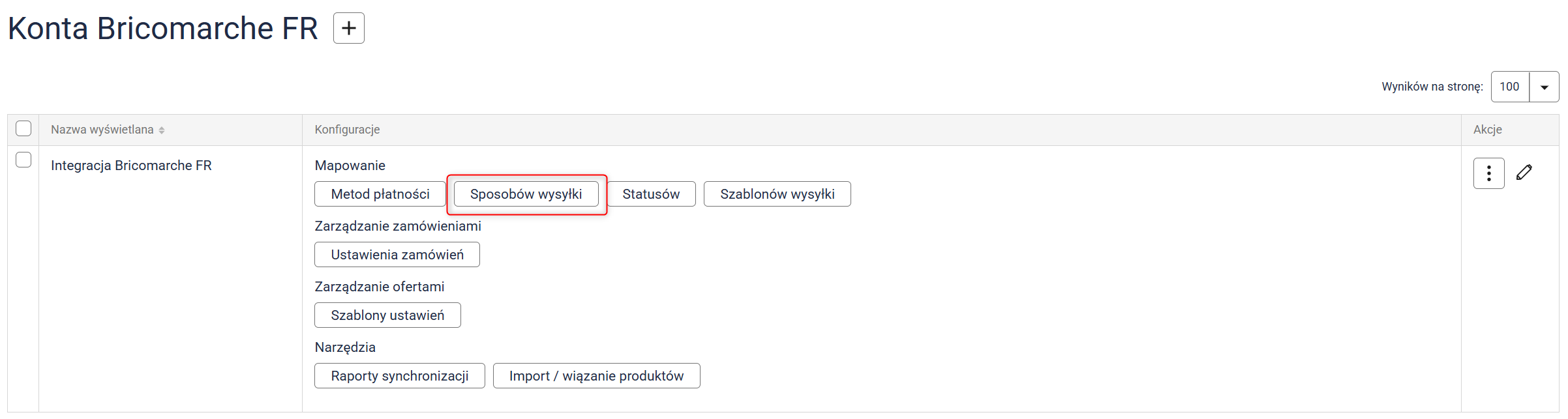Go to Ustawienia zamówień
This screenshot has width=1568, height=419.
coord(397,255)
